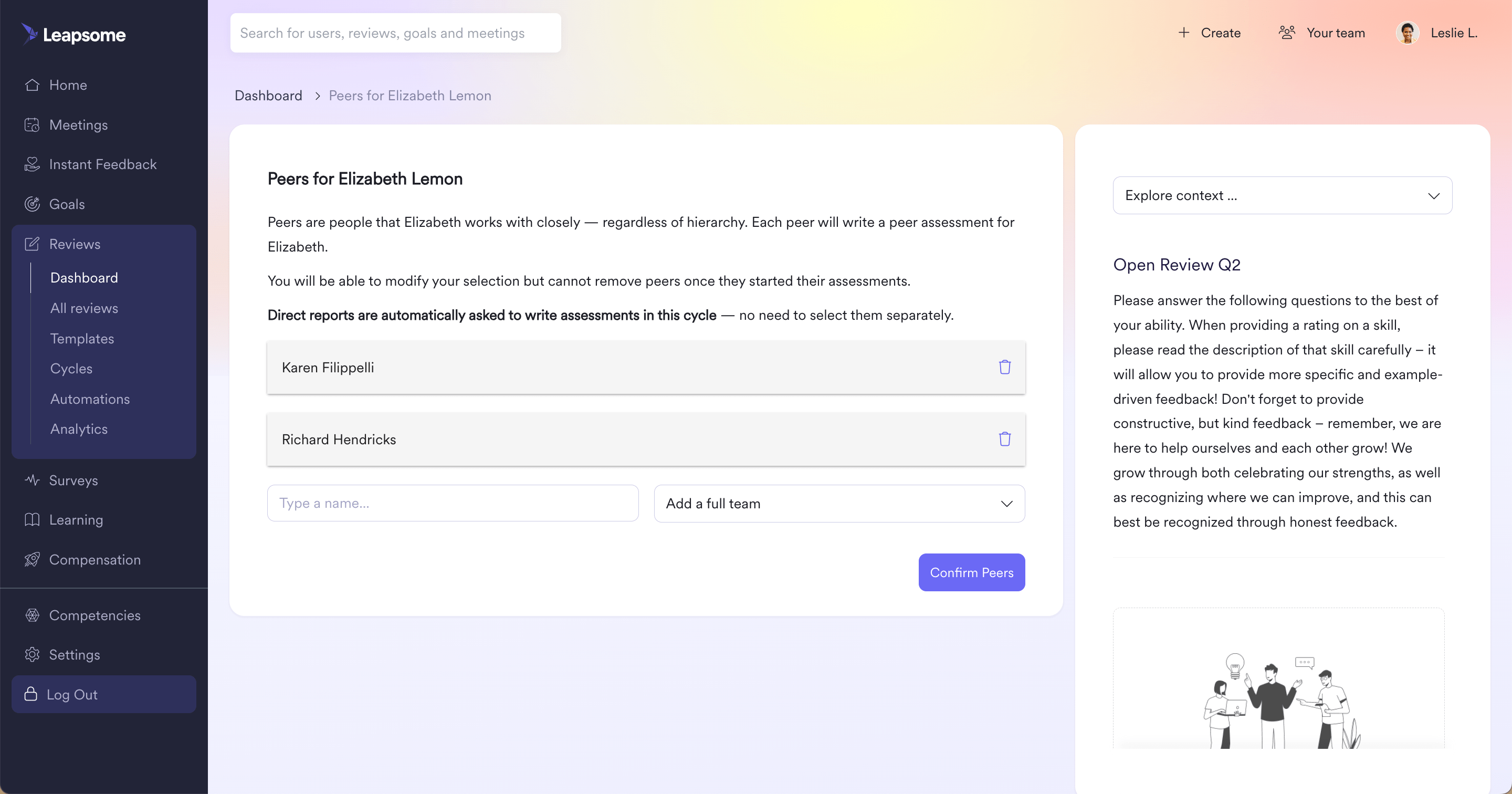Screen dimensions: 1512x794
Task: Open Settings via the gear icon
Action: pyautogui.click(x=33, y=654)
